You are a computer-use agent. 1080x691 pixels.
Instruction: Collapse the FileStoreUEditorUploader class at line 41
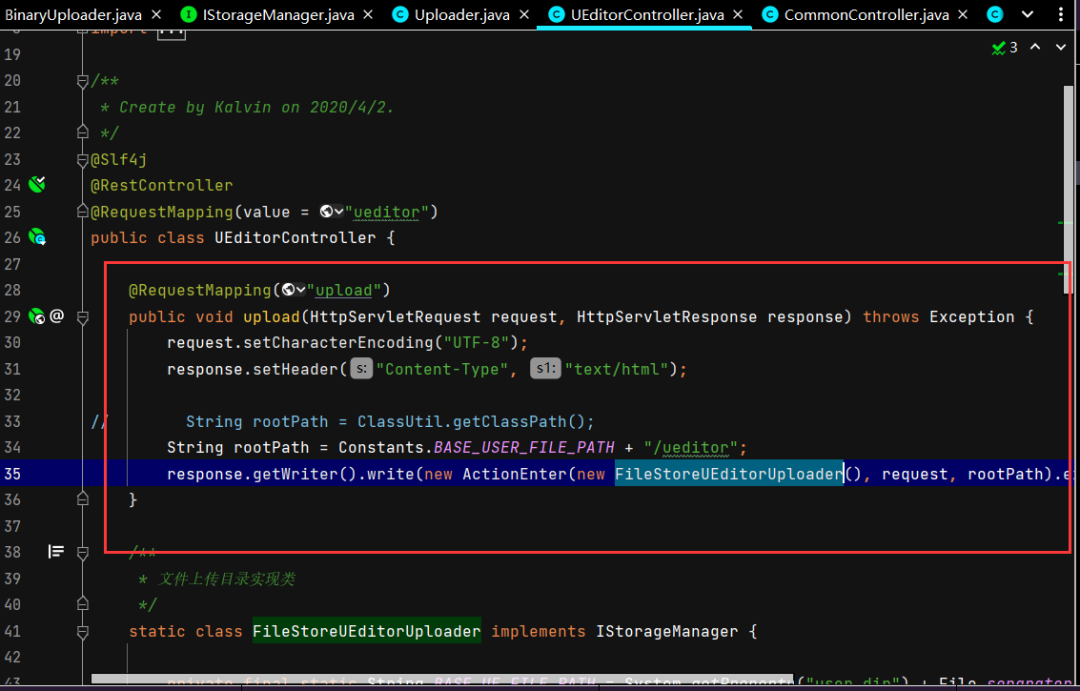(83, 632)
